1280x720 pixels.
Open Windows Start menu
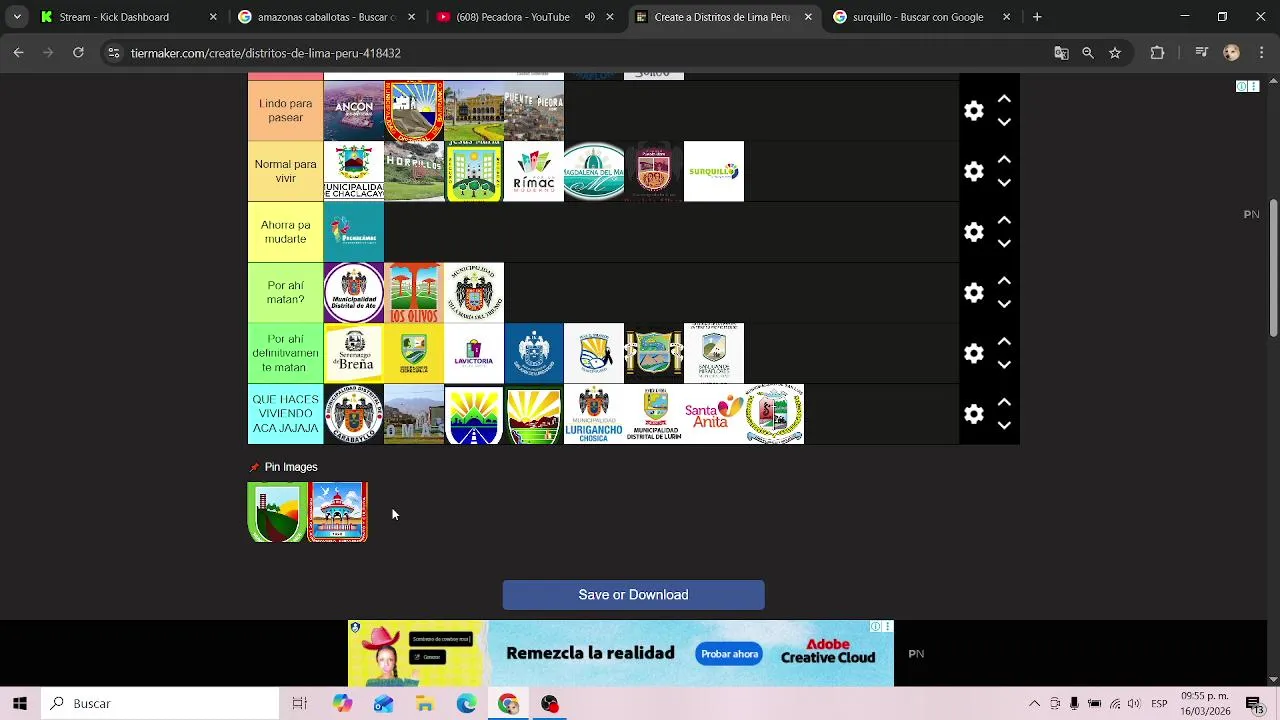(x=20, y=704)
